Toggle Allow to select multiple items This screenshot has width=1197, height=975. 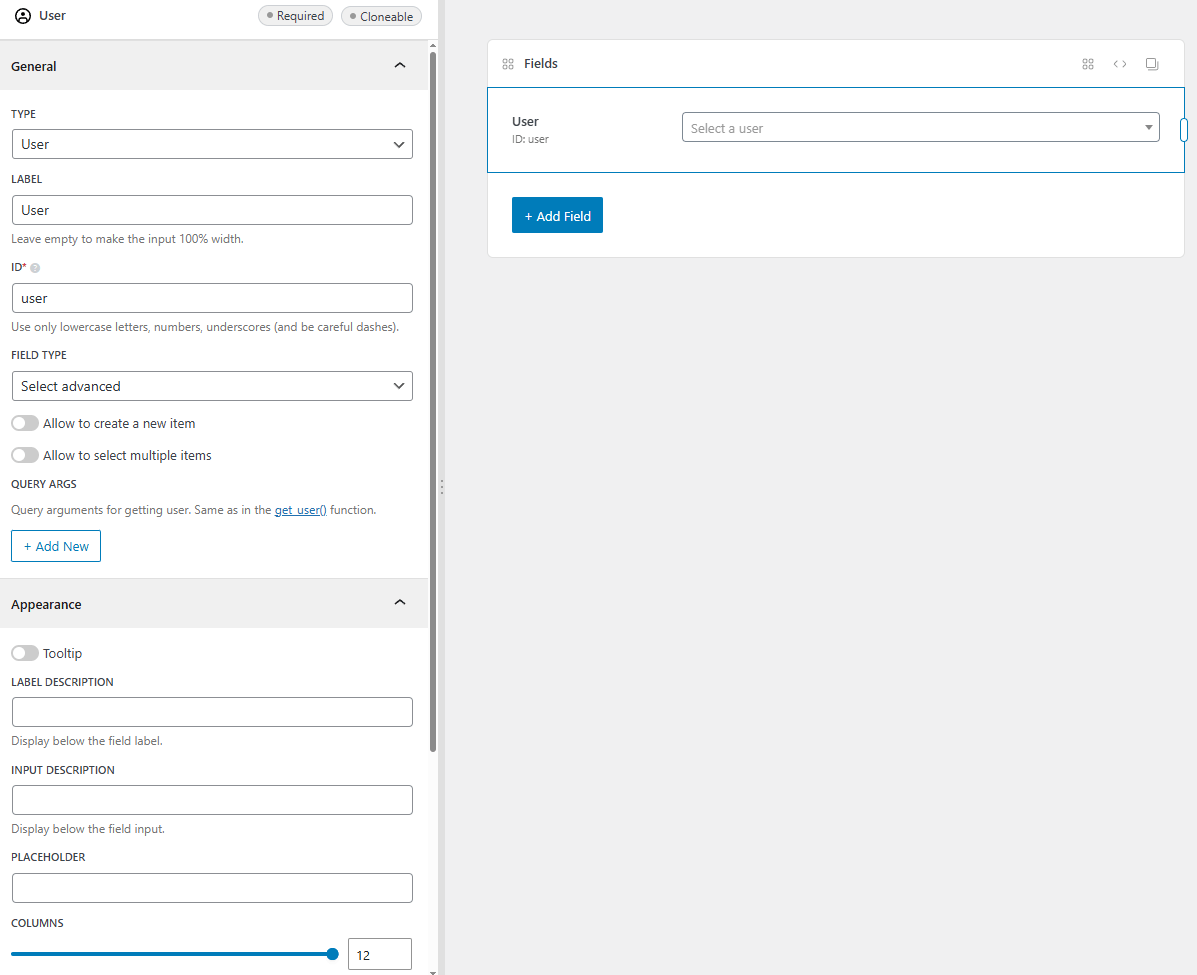pos(25,456)
